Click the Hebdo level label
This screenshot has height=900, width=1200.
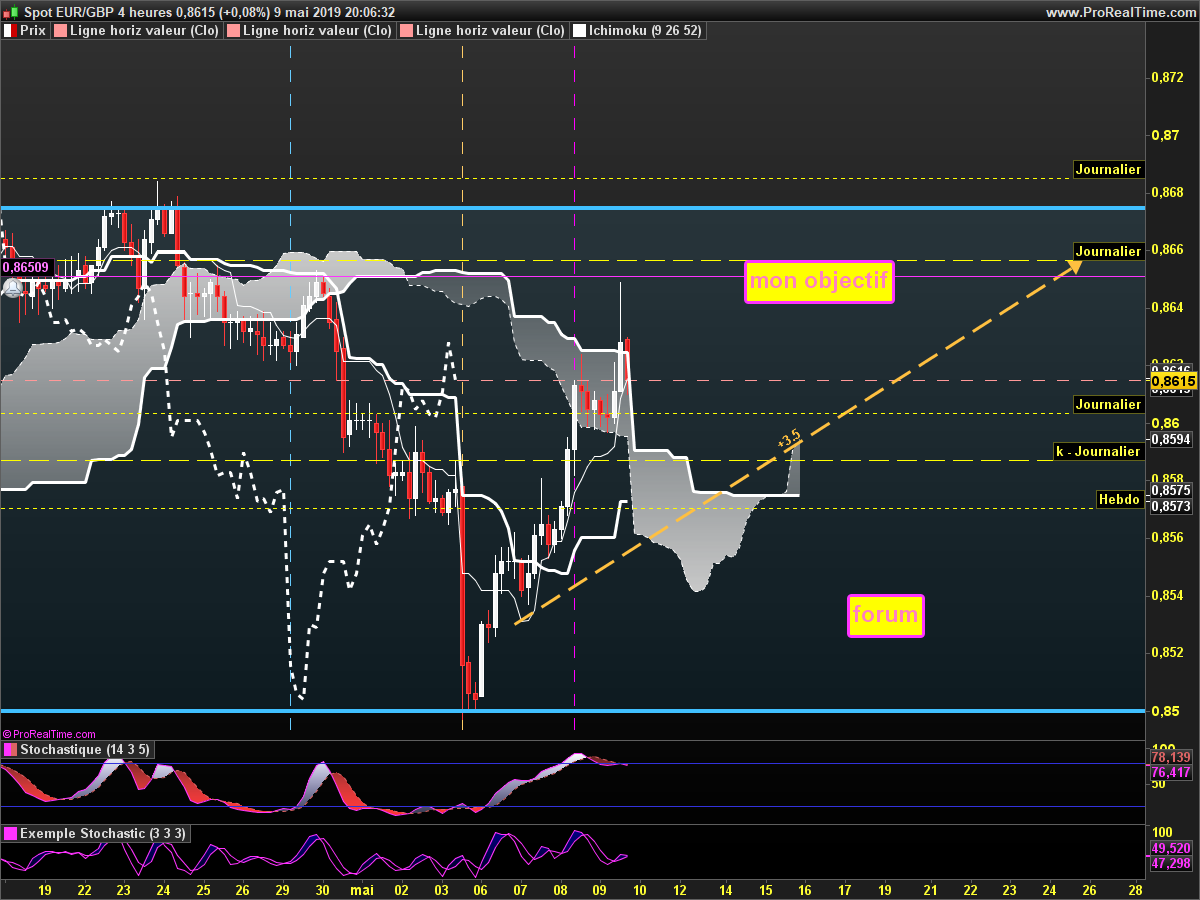1120,498
